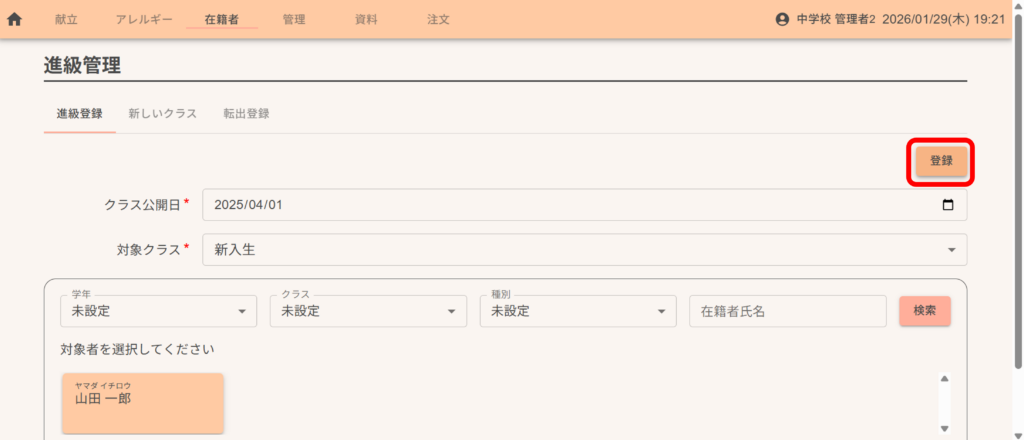Open the 資料 menu

point(366,19)
